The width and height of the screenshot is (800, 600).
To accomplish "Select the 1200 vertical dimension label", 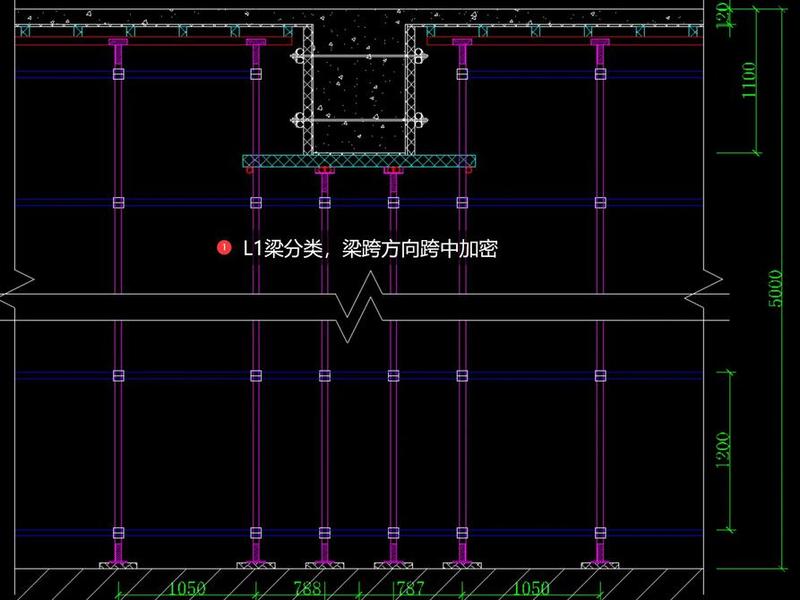I will point(723,449).
